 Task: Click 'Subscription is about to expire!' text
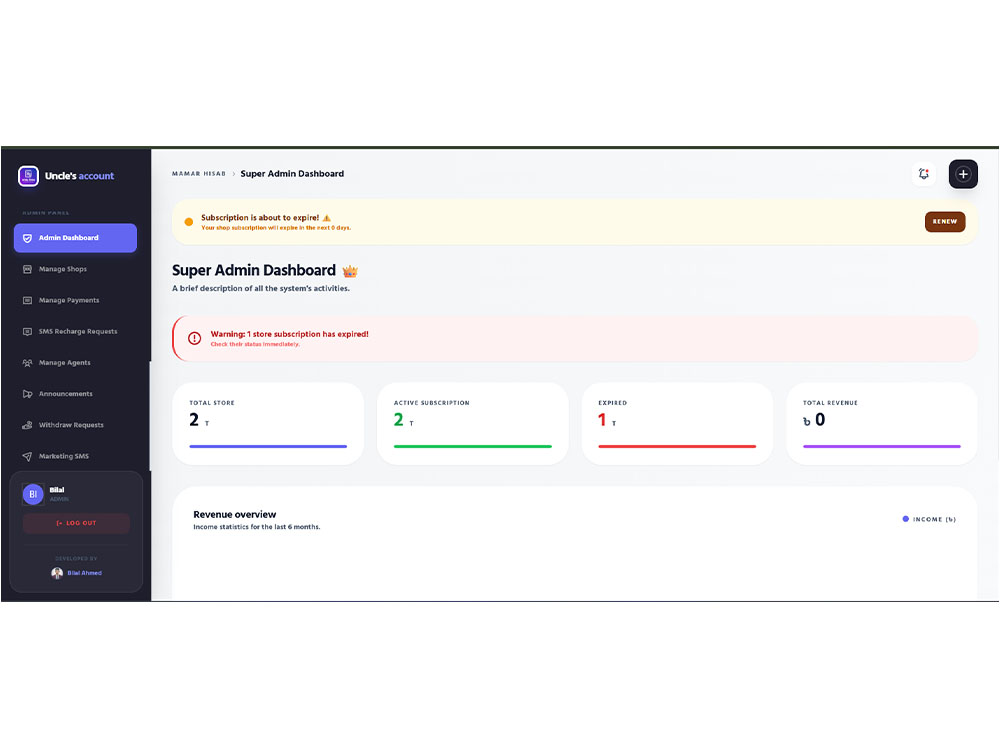pyautogui.click(x=260, y=217)
